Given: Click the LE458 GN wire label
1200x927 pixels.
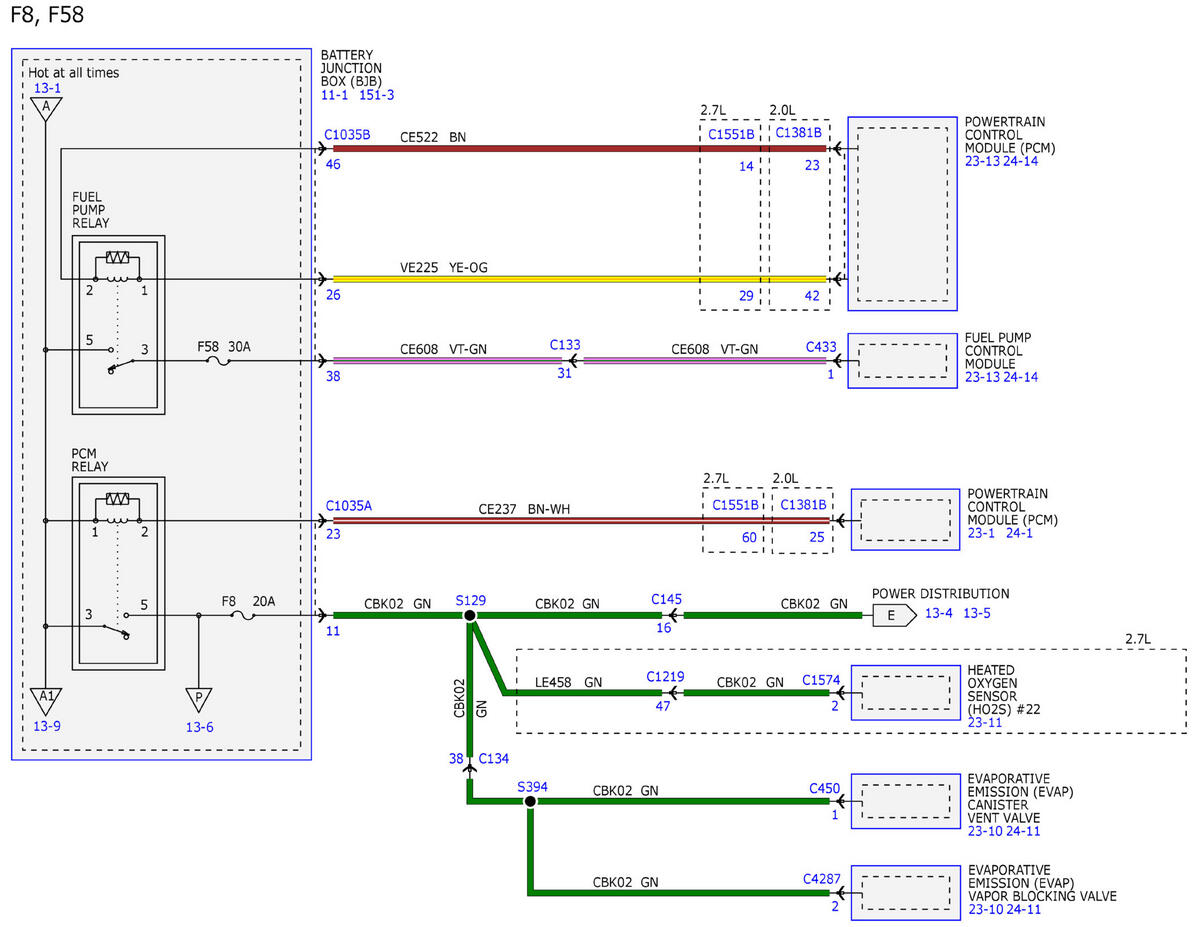Looking at the screenshot, I should [568, 682].
